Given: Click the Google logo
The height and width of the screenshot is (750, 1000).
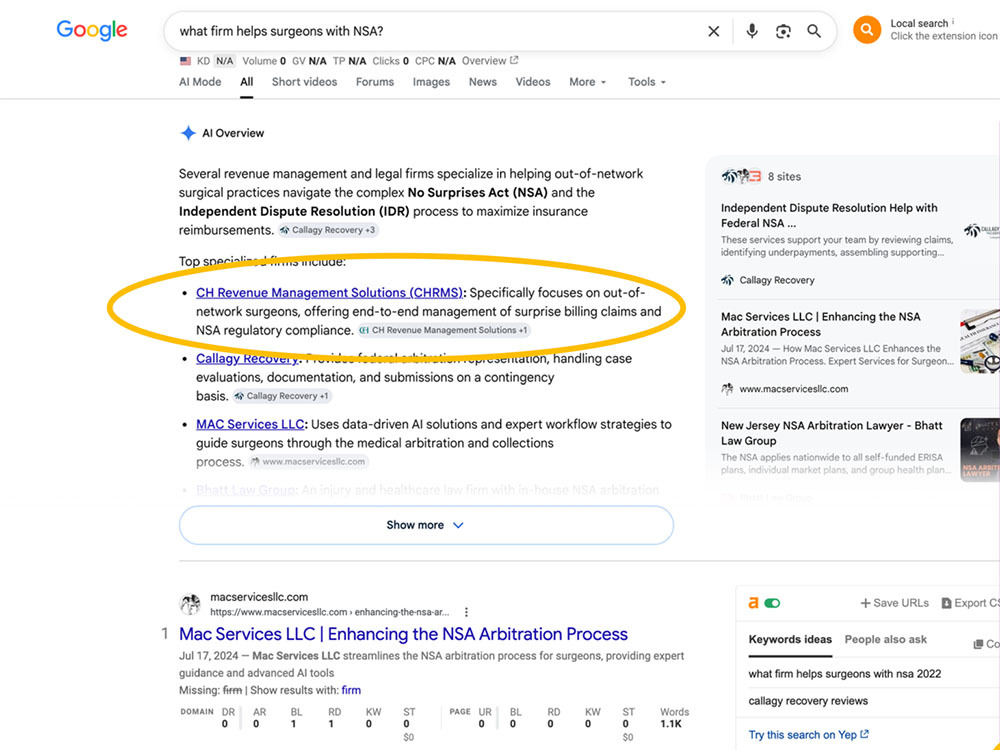Looking at the screenshot, I should coord(92,30).
